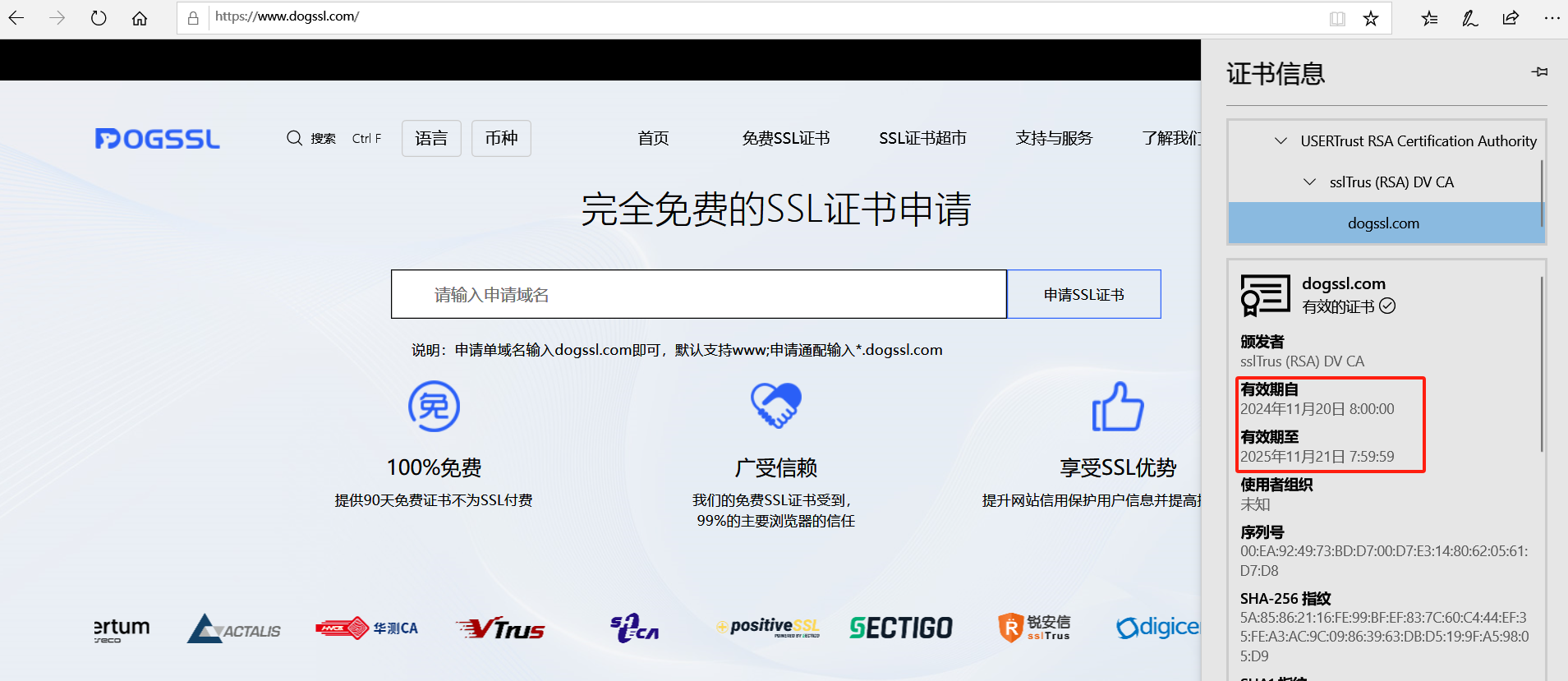Open the favorites hub icon
Viewport: 1568px width, 681px height.
[x=1430, y=18]
